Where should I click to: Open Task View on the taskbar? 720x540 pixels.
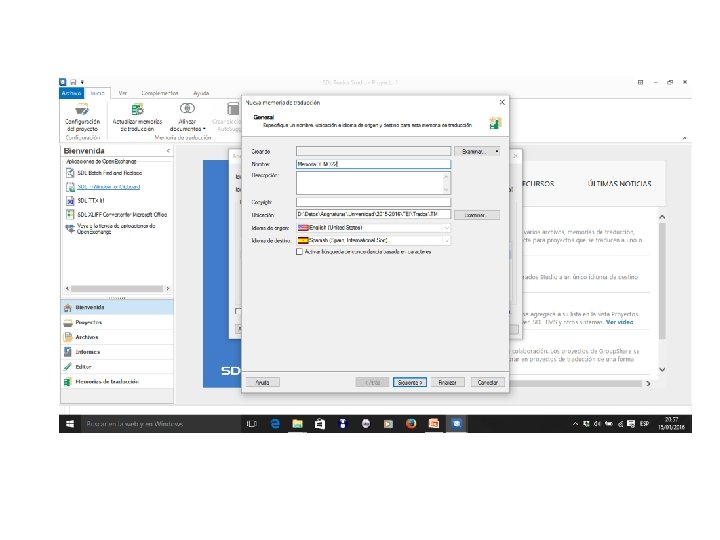pos(252,424)
